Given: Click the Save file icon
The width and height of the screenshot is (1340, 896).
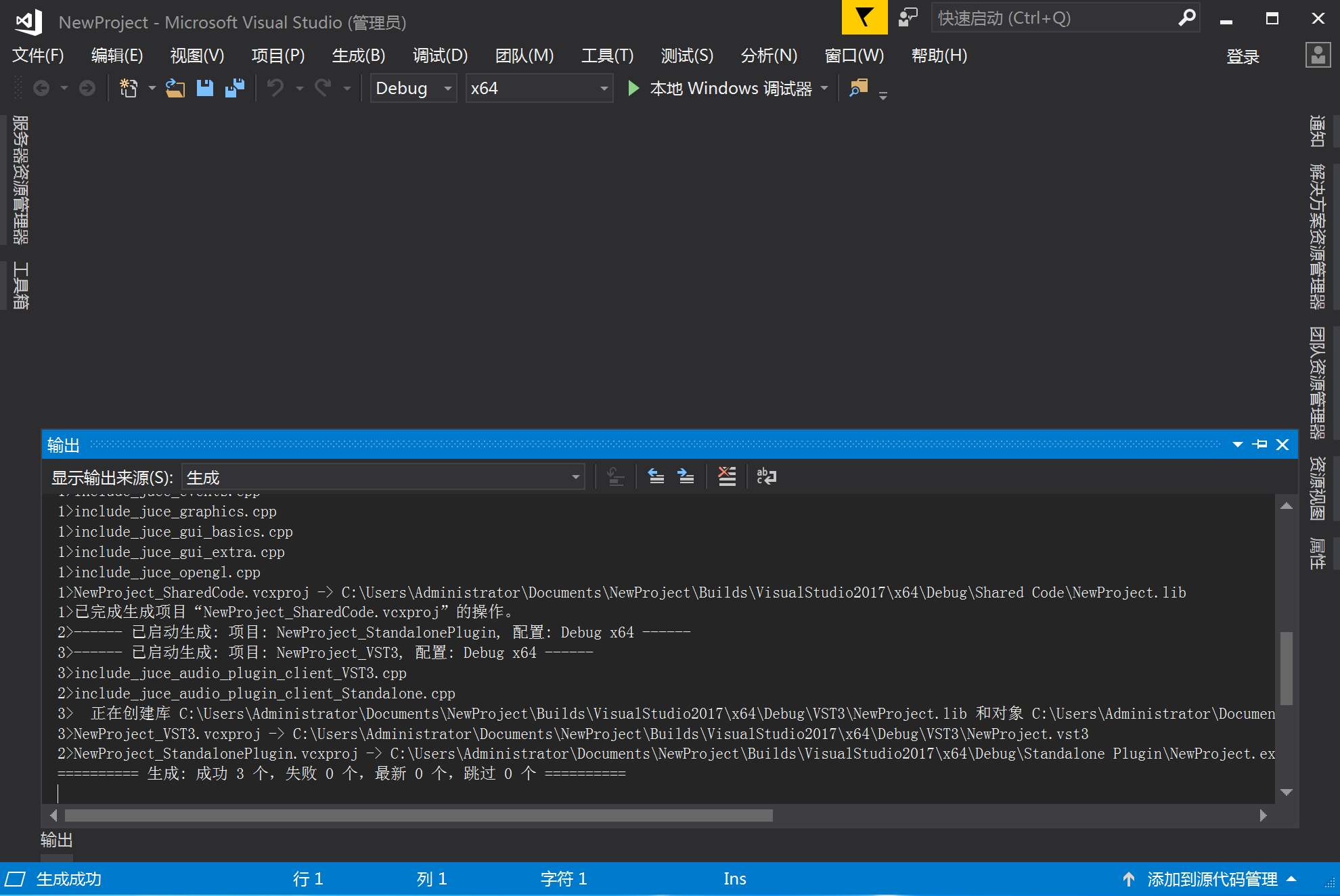Looking at the screenshot, I should click(204, 88).
